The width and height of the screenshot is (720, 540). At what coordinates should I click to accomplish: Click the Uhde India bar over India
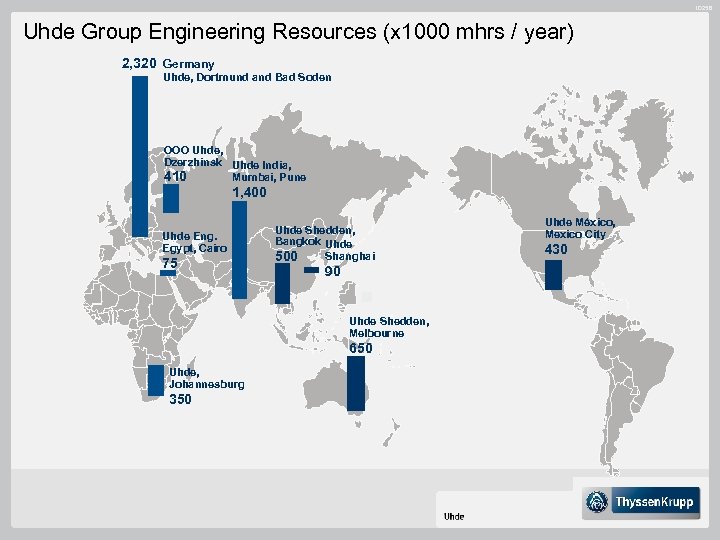click(x=239, y=250)
